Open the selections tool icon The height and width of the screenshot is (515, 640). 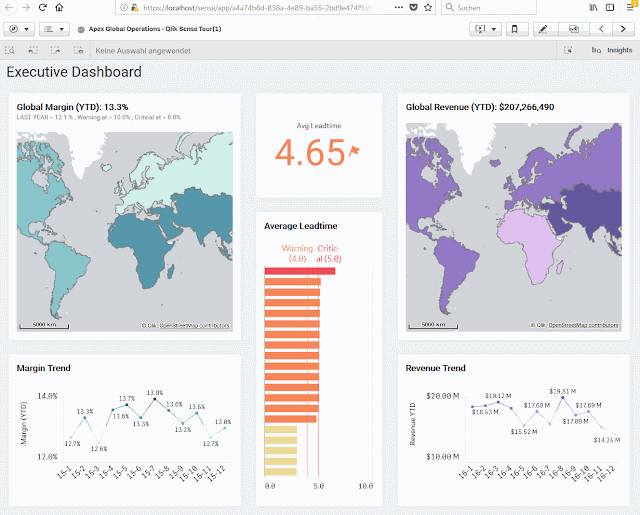point(568,50)
